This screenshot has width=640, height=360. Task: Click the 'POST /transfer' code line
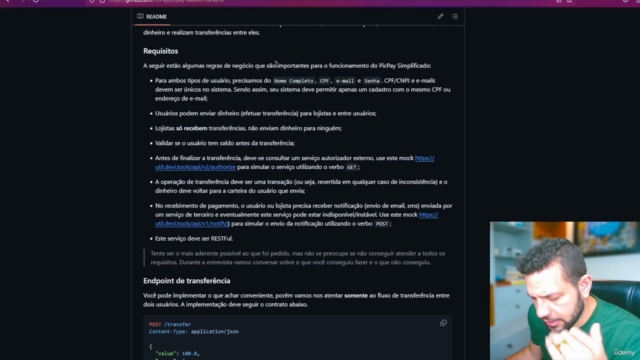(170, 324)
